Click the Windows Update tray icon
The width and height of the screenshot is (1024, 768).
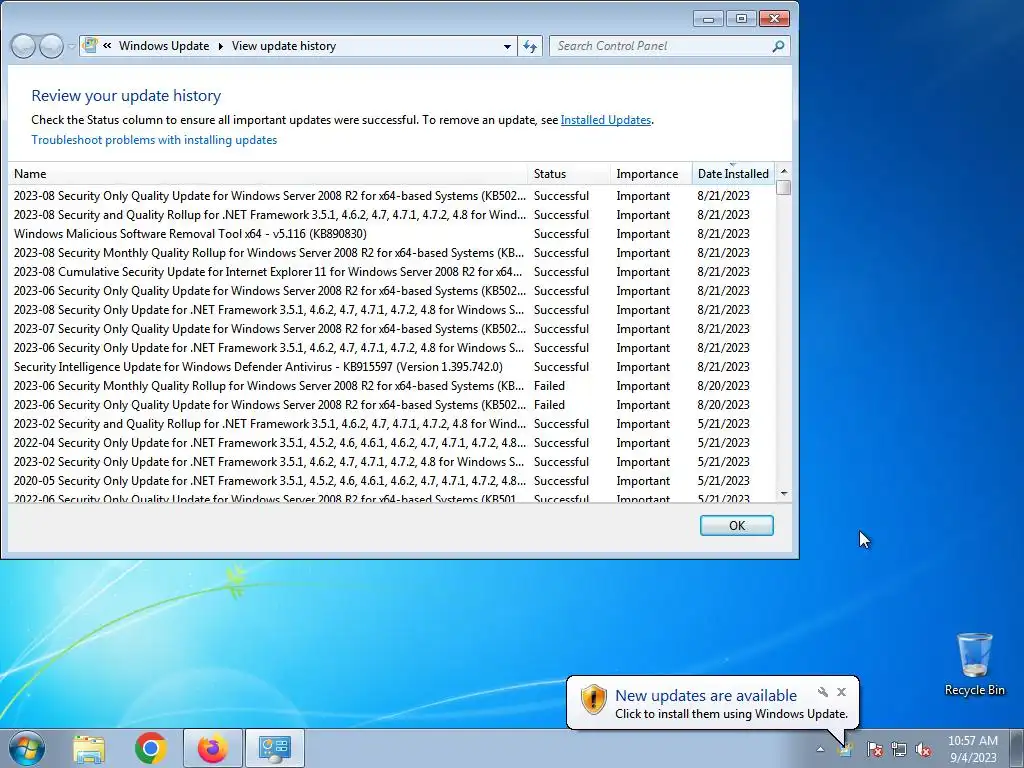tap(846, 749)
